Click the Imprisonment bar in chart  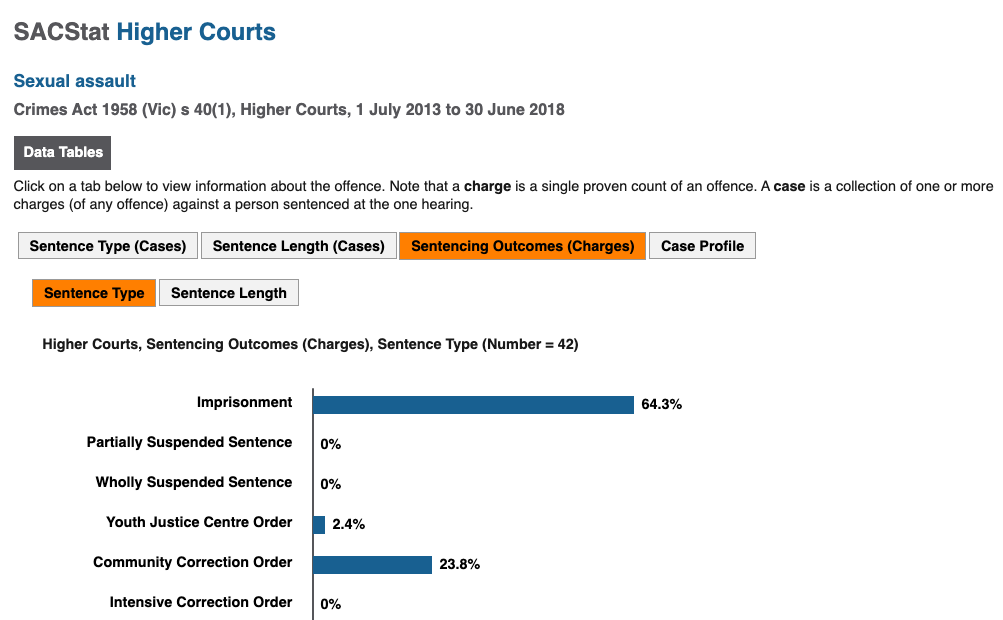click(473, 404)
